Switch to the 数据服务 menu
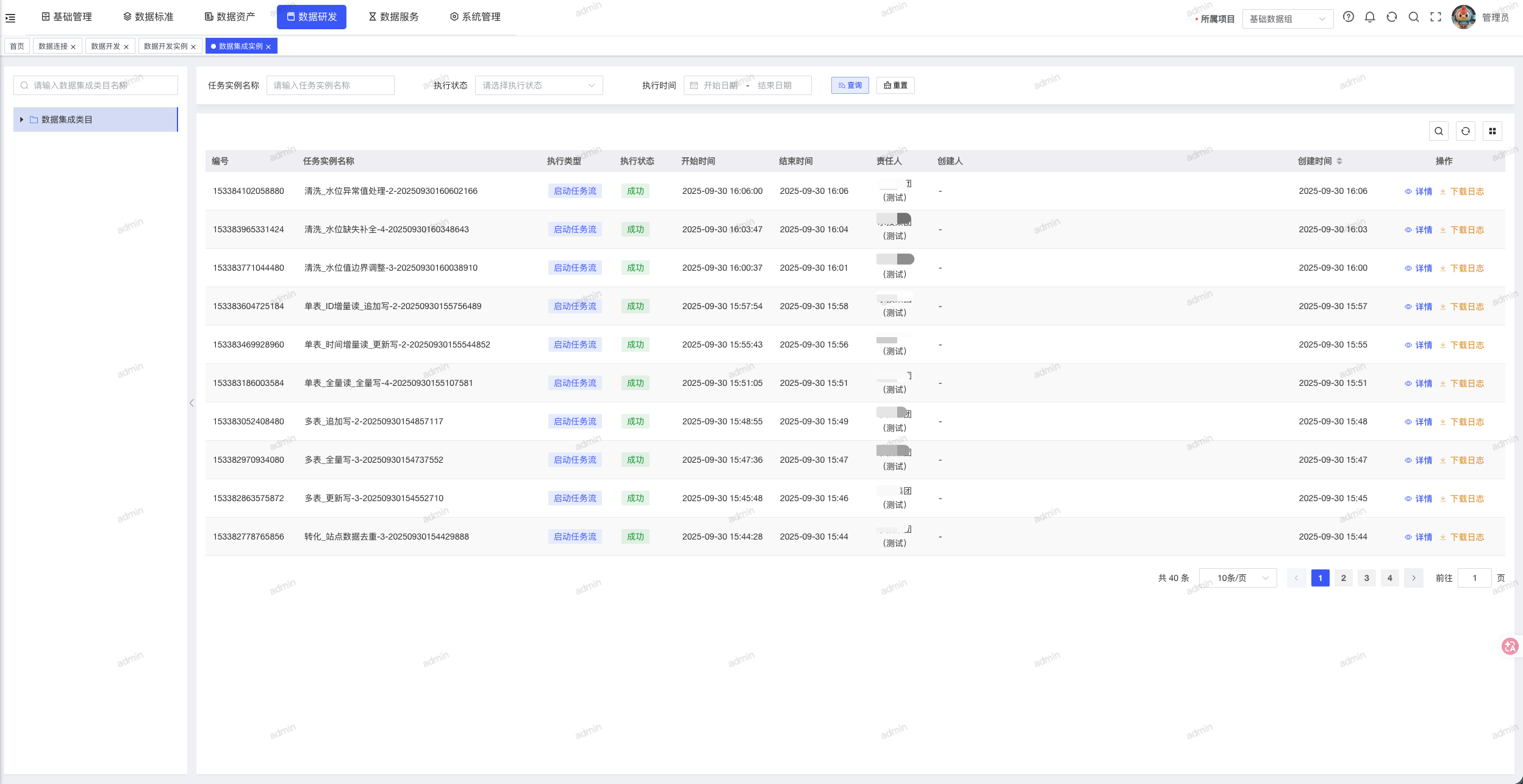This screenshot has height=784, width=1523. pyautogui.click(x=393, y=17)
